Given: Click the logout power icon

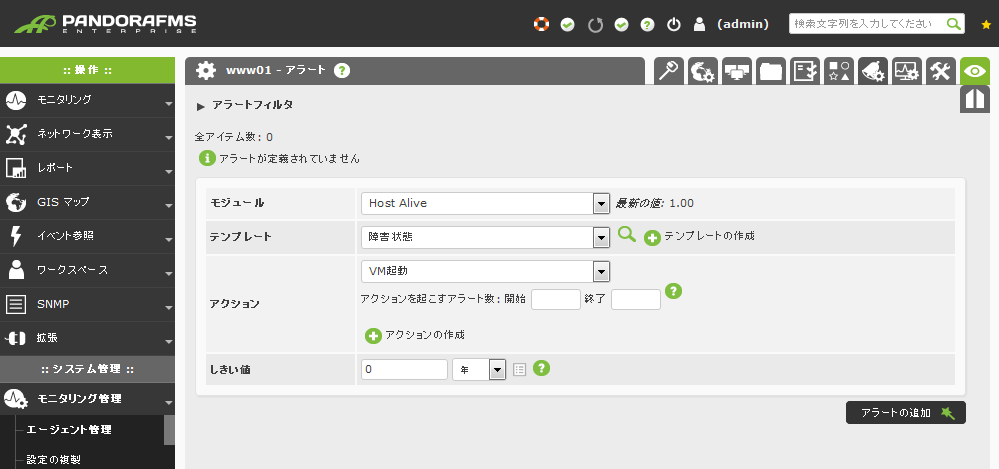Looking at the screenshot, I should tap(673, 24).
